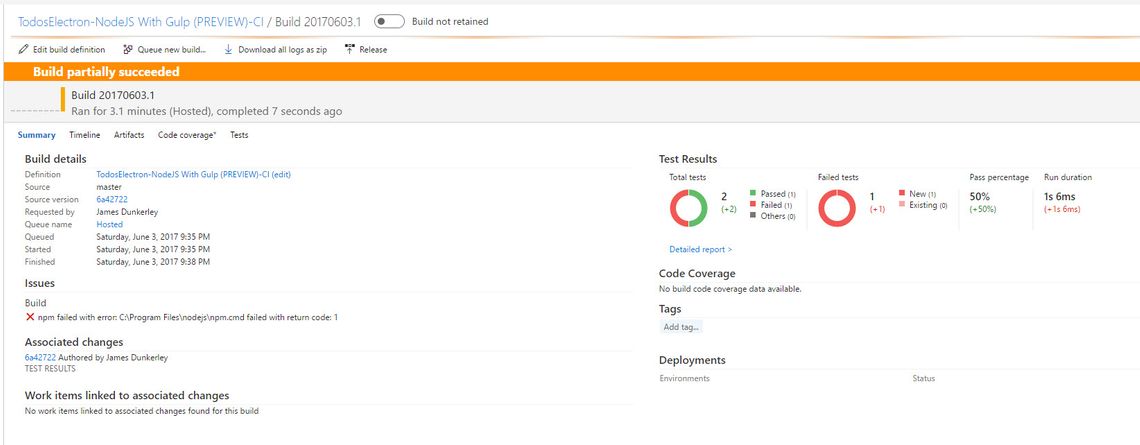Open the Summary tab
This screenshot has height=445, width=1140.
pyautogui.click(x=36, y=135)
